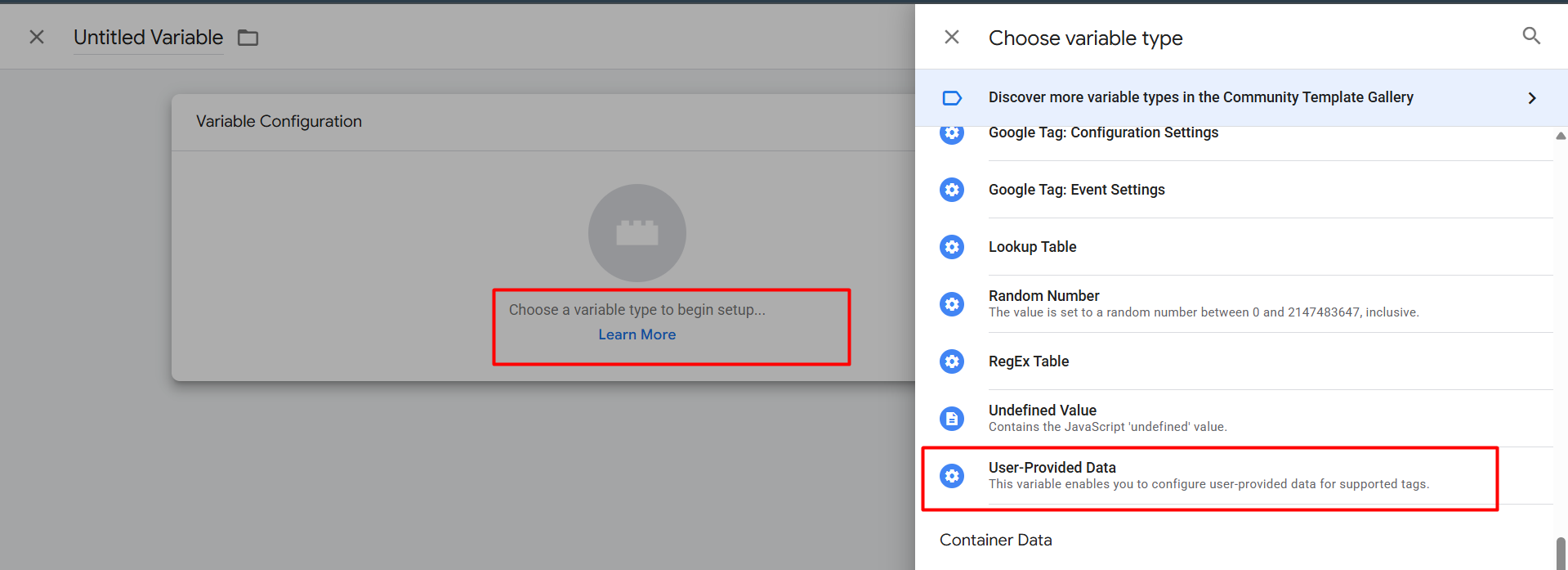Viewport: 1568px width, 570px height.
Task: Select Google Tag: Configuration Settings variable type
Action: click(x=1102, y=133)
